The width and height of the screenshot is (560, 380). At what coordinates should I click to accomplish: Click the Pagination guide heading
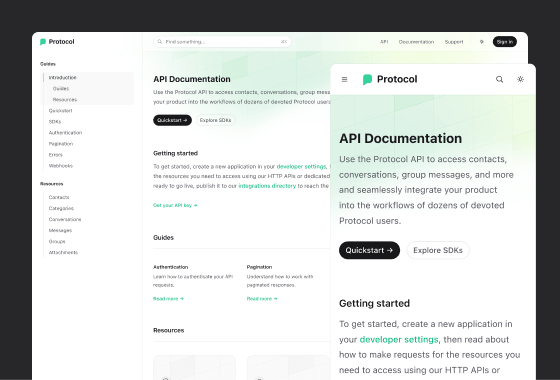[x=259, y=267]
